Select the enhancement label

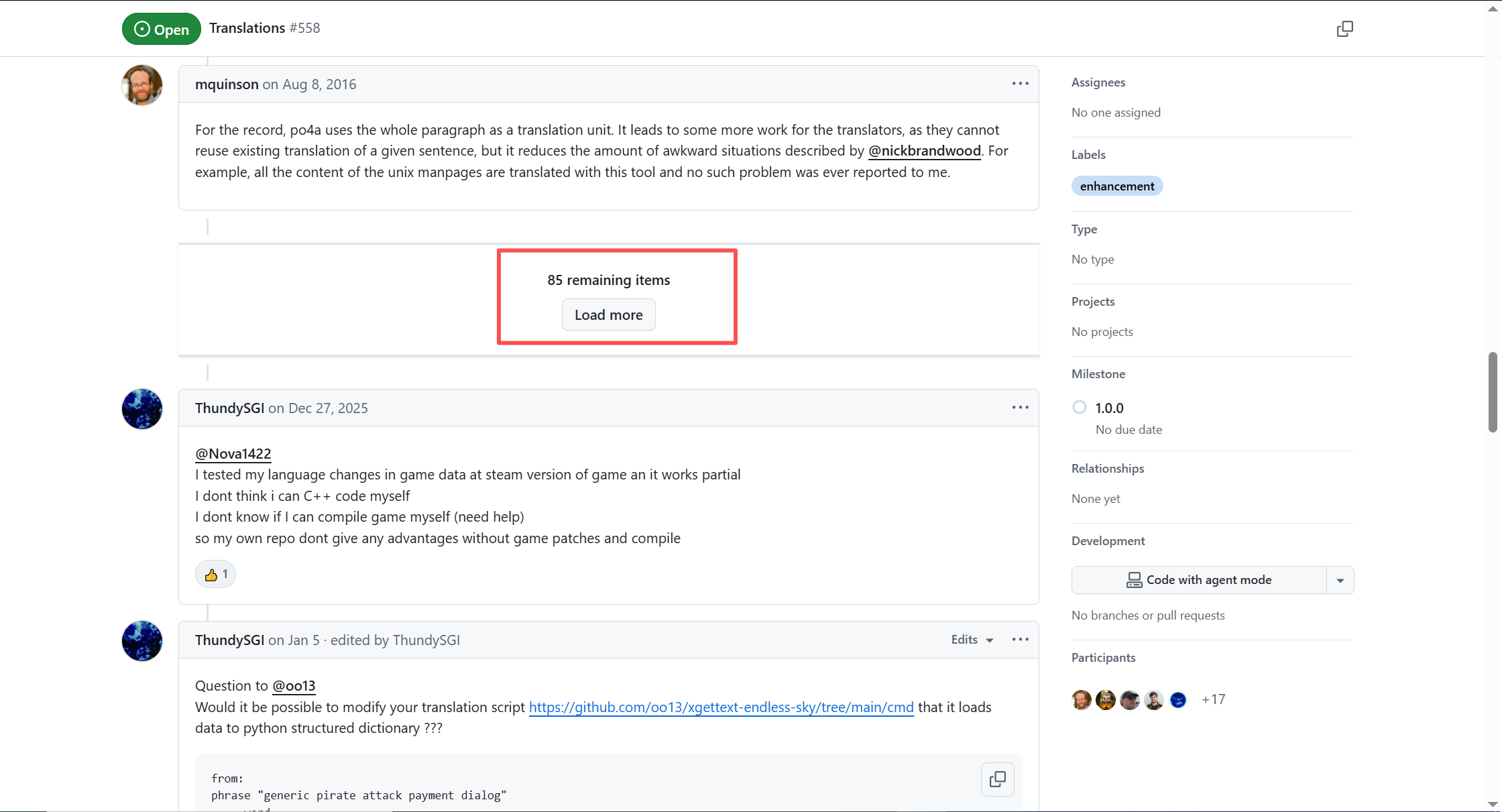1116,186
